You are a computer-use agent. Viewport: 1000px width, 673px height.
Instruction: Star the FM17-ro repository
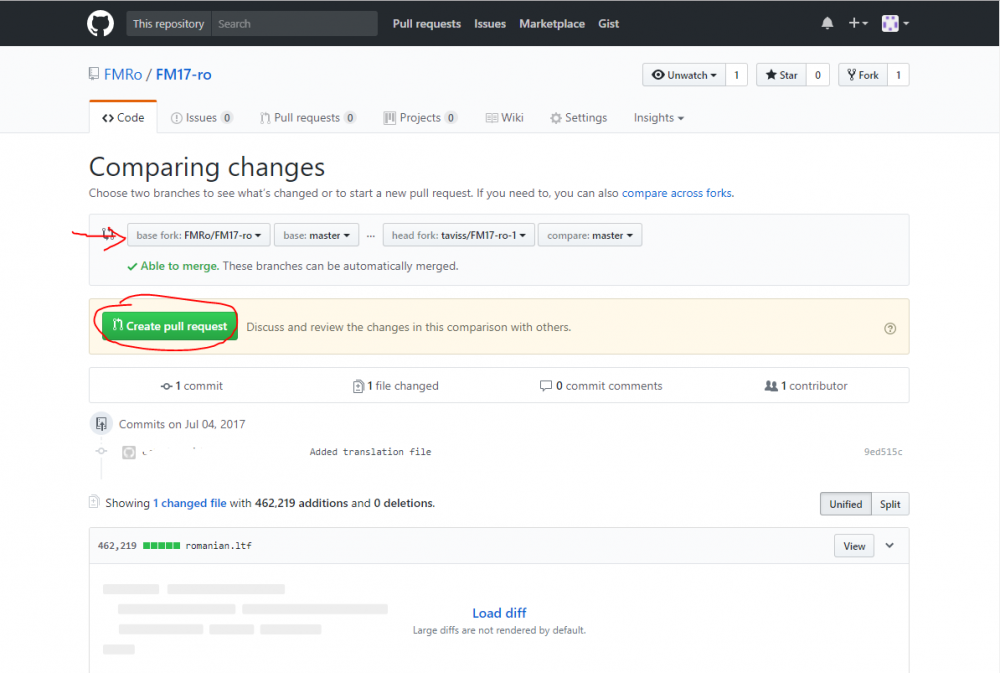pos(781,75)
